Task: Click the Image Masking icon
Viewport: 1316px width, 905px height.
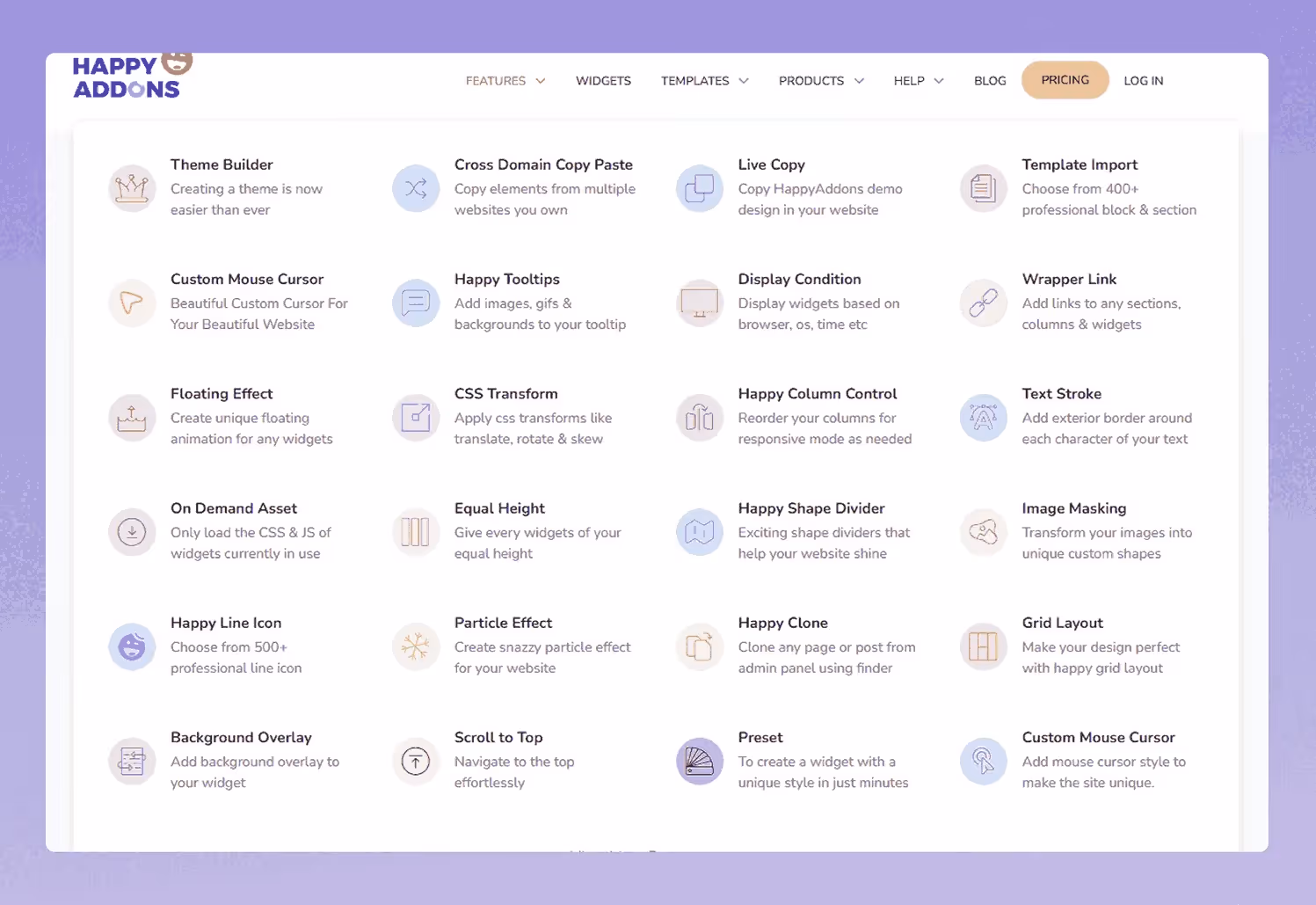Action: (984, 532)
